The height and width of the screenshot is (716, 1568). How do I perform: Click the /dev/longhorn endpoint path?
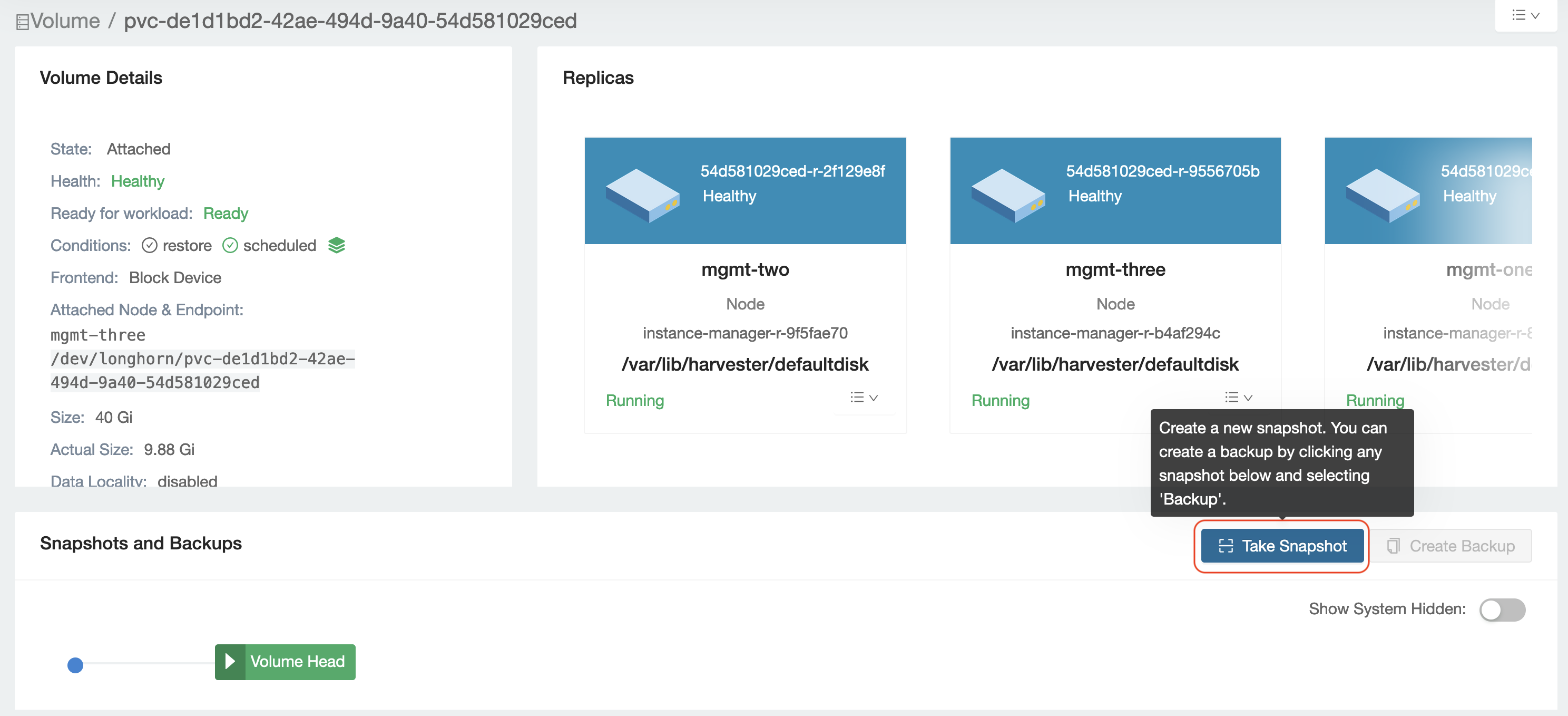point(203,371)
